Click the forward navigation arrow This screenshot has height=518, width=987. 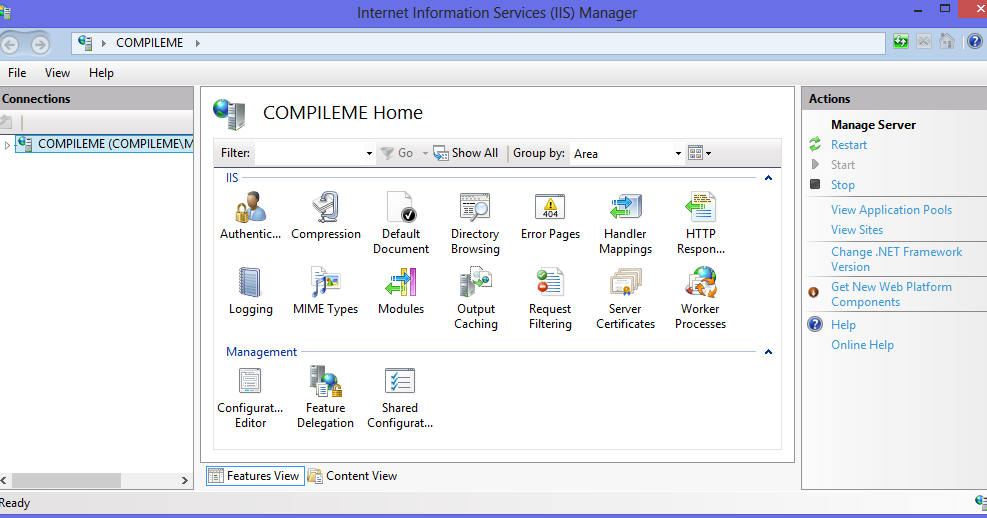40,45
